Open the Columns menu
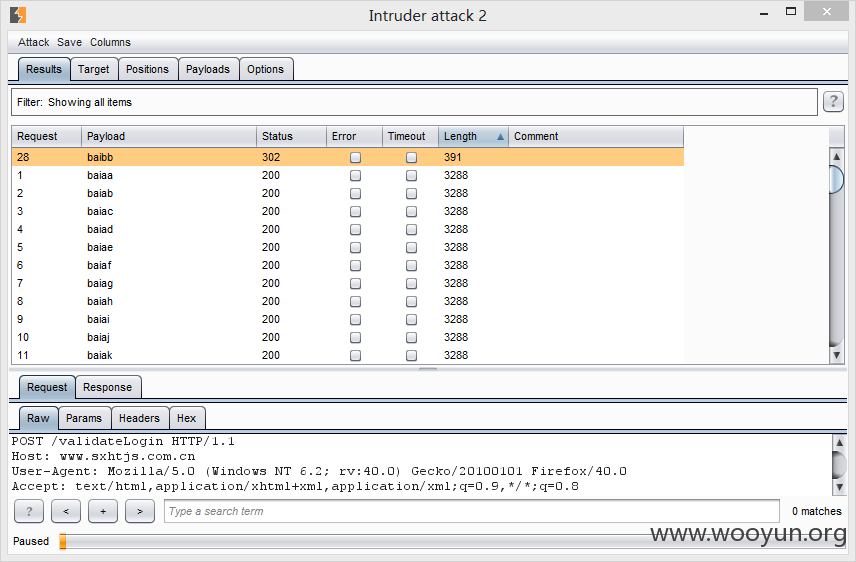The height and width of the screenshot is (562, 856). tap(110, 42)
